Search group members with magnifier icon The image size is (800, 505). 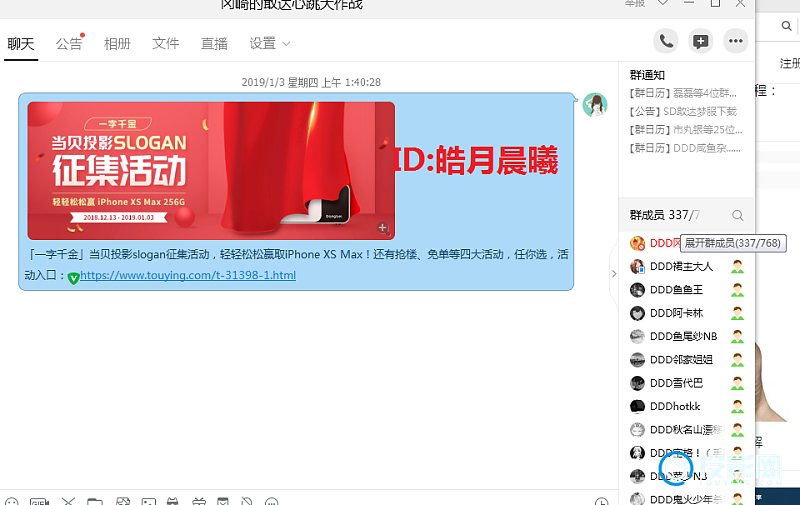pyautogui.click(x=738, y=216)
